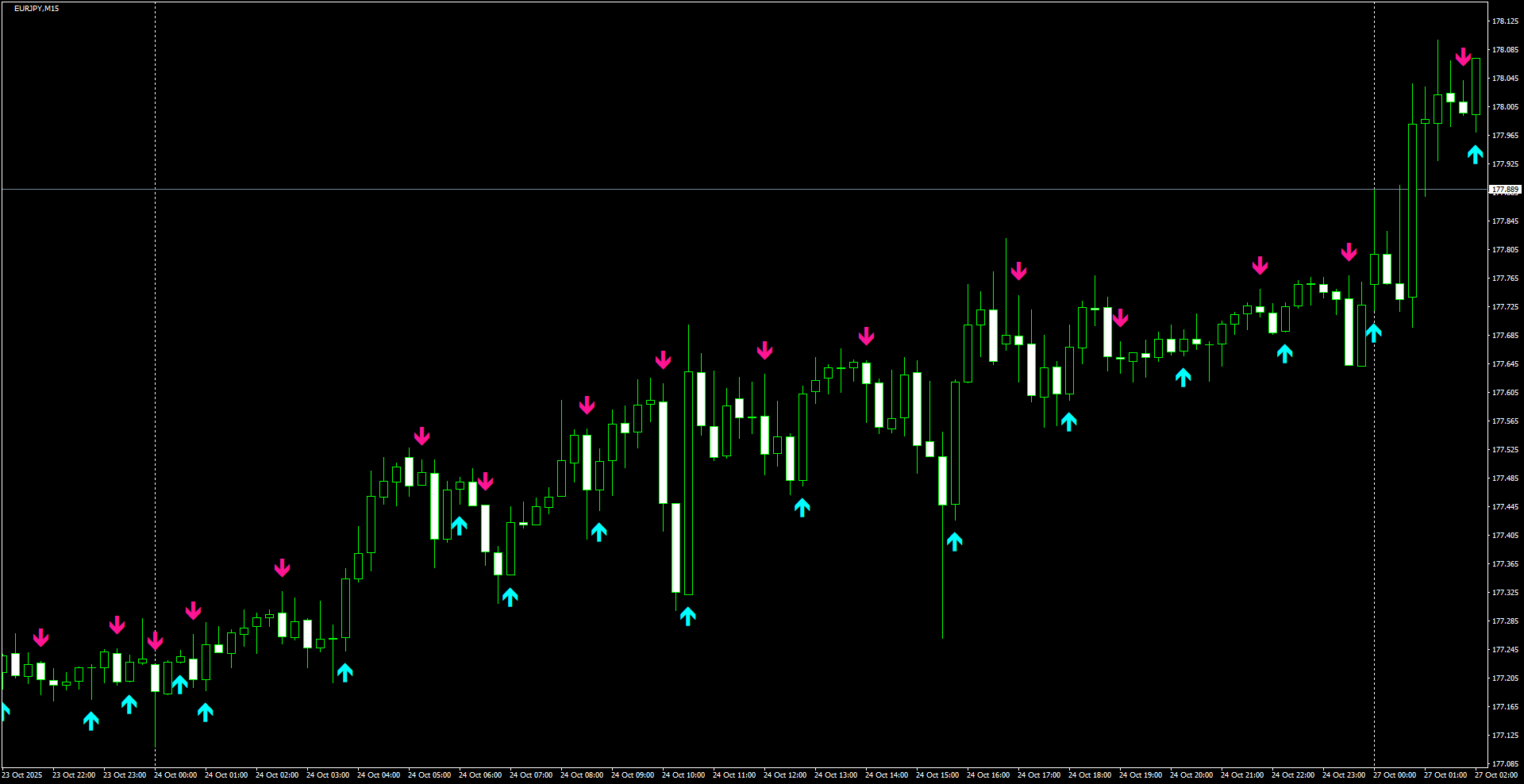Select the buy arrow under the 24 Oct 15:00 dip

[x=955, y=541]
